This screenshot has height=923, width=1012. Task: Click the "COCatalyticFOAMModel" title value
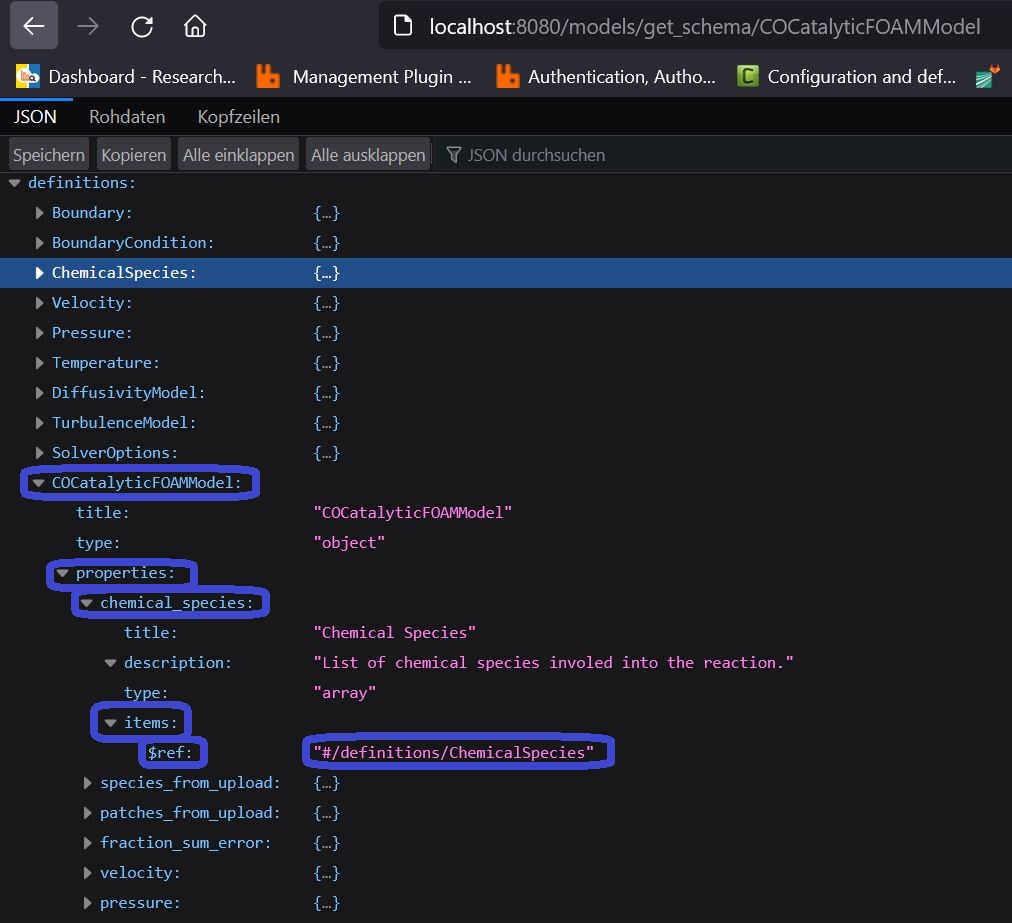(412, 512)
